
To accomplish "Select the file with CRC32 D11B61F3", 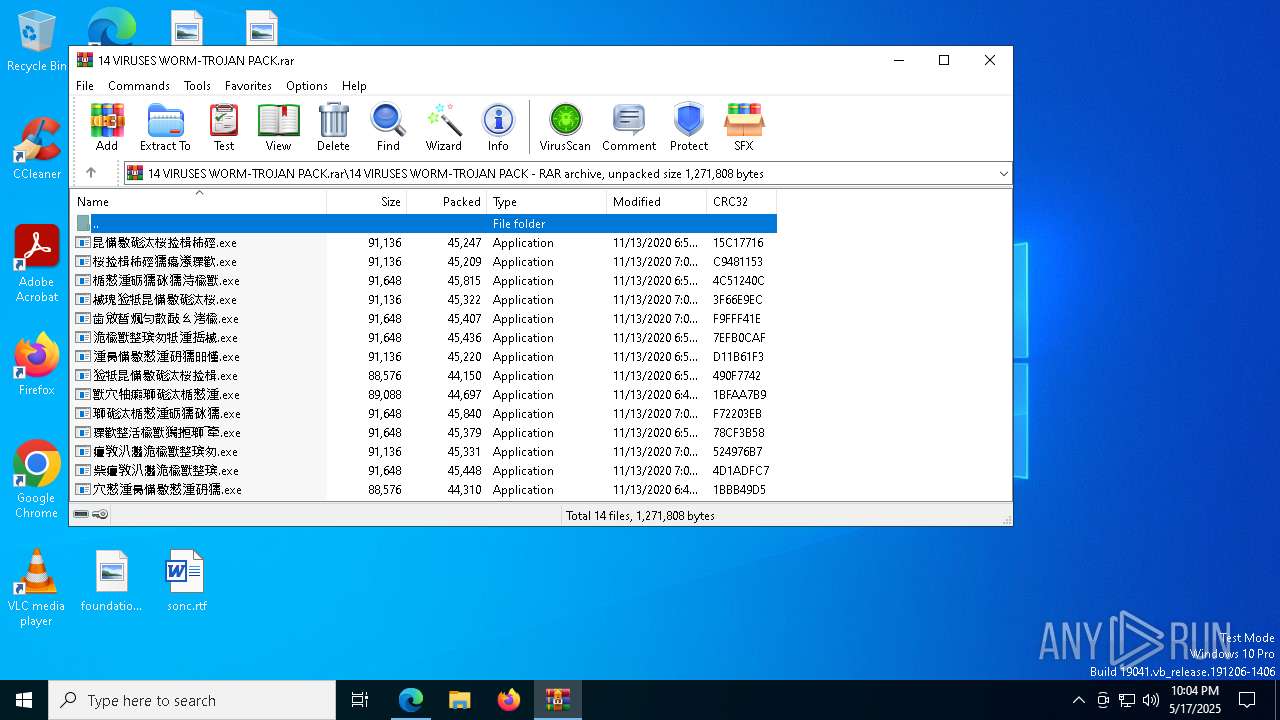I will coord(424,357).
